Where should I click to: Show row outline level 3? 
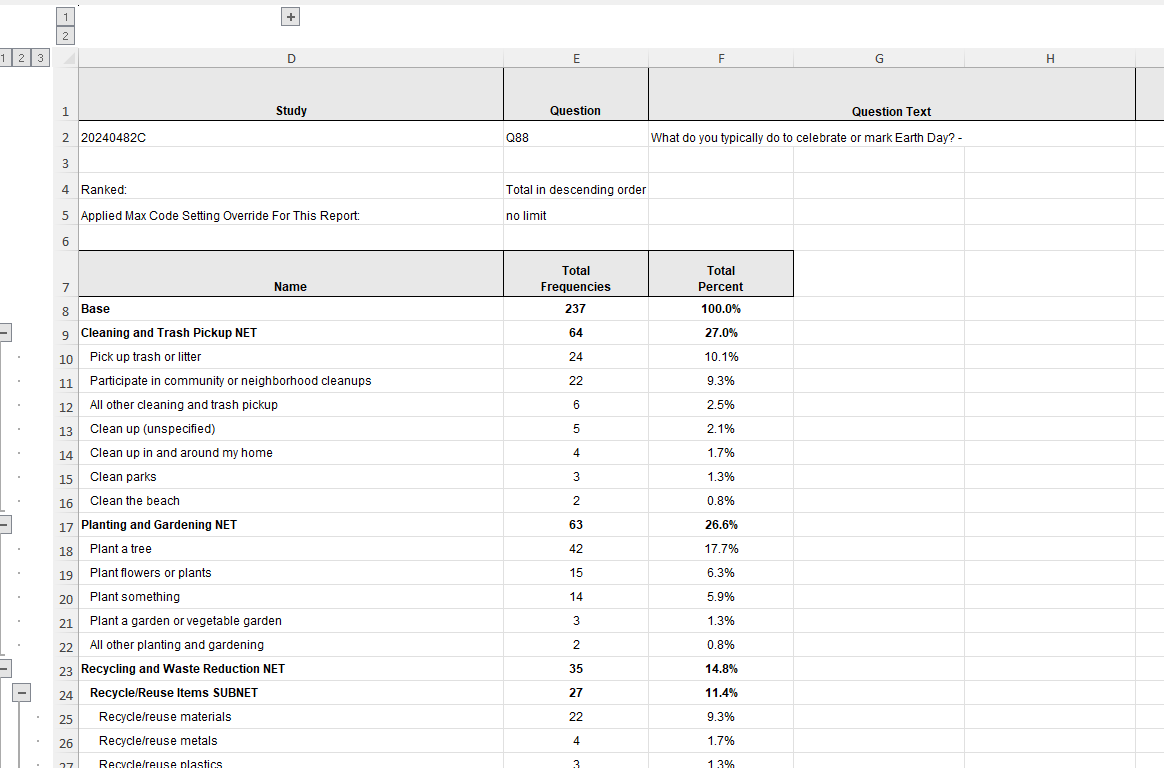click(39, 58)
